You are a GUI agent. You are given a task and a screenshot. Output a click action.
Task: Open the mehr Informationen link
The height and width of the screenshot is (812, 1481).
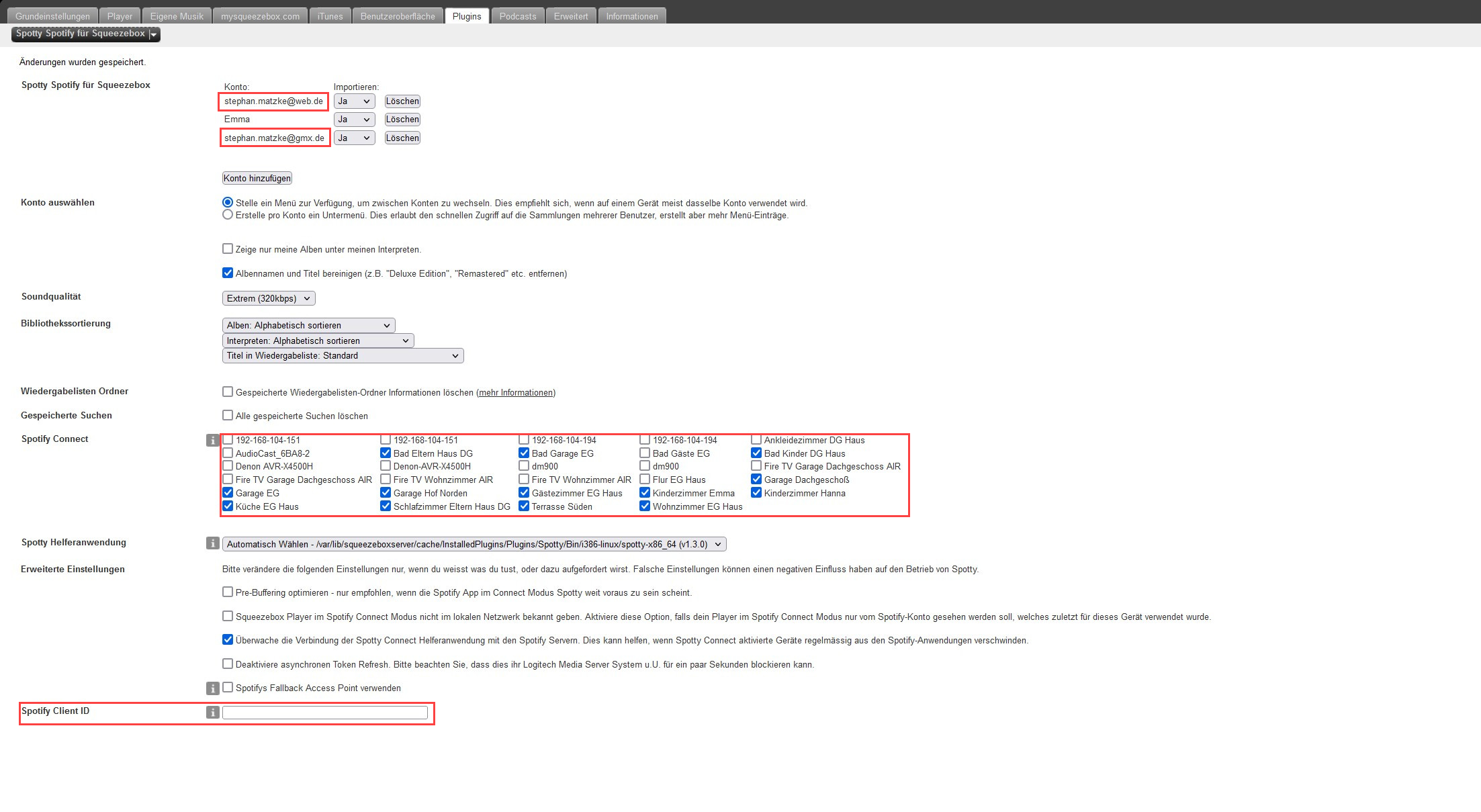tap(516, 392)
